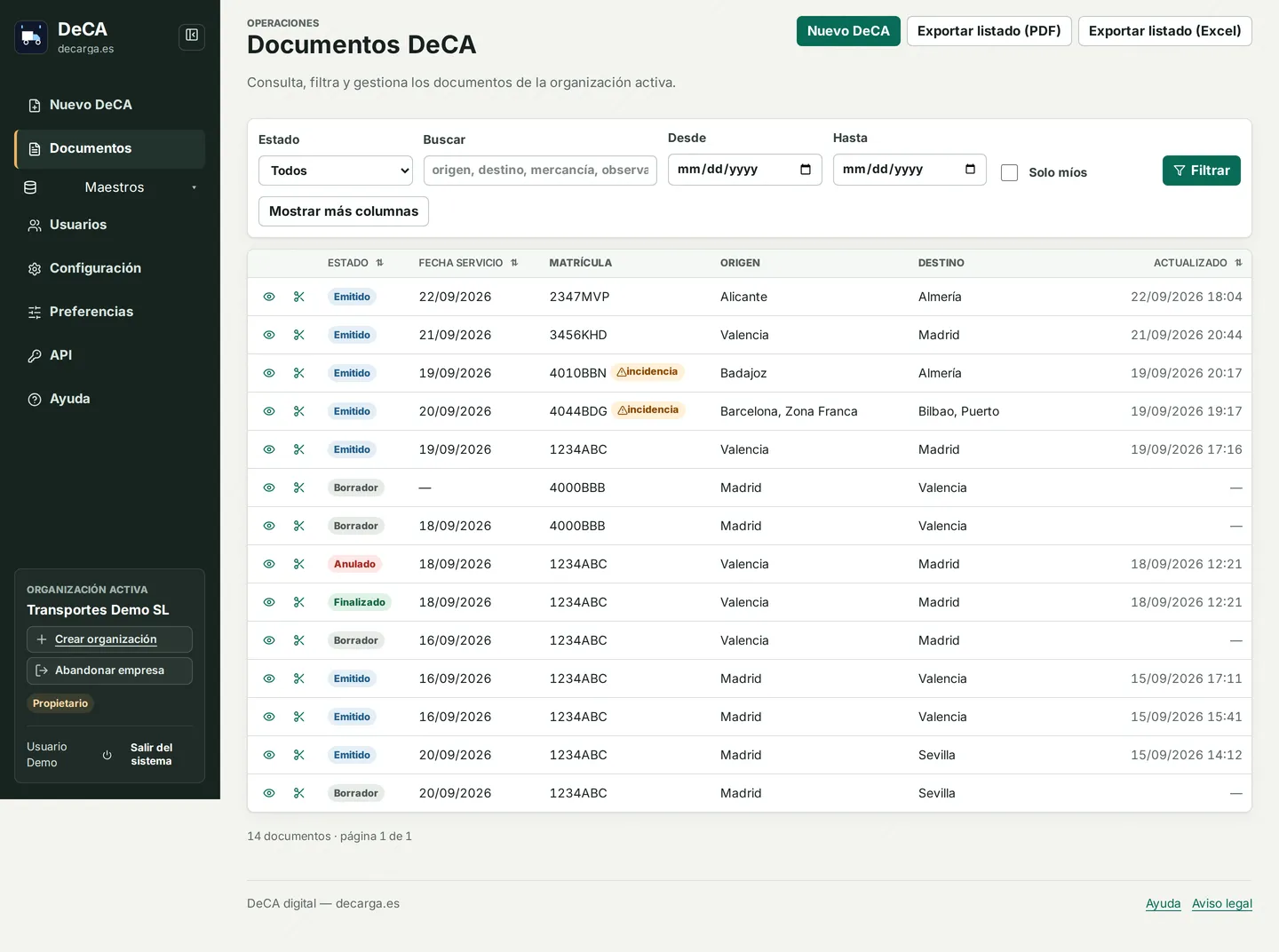Open Nuevo DeCA in the sidebar

110,105
